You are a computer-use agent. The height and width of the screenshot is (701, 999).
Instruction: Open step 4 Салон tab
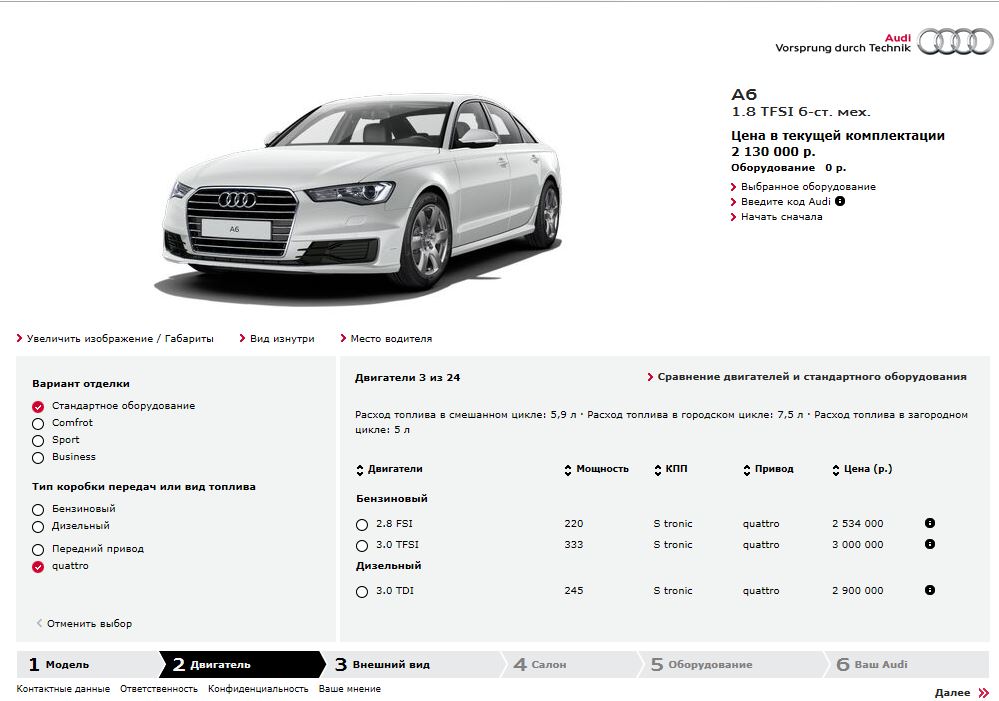coord(570,664)
